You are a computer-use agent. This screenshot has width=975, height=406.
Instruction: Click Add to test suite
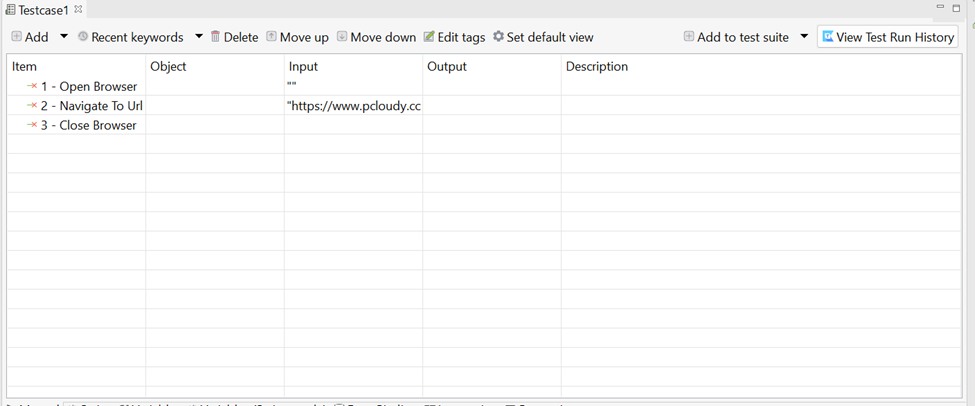736,37
